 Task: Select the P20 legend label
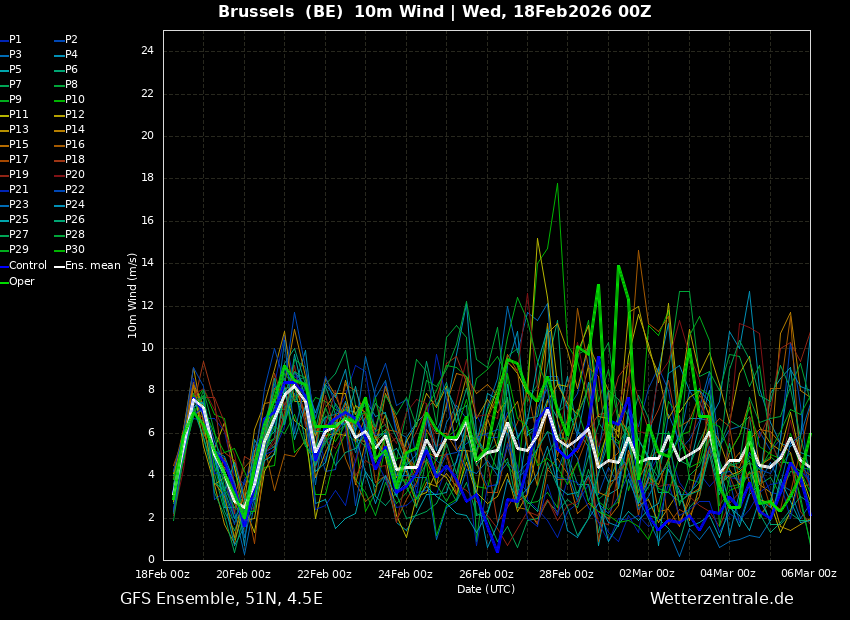coord(75,175)
